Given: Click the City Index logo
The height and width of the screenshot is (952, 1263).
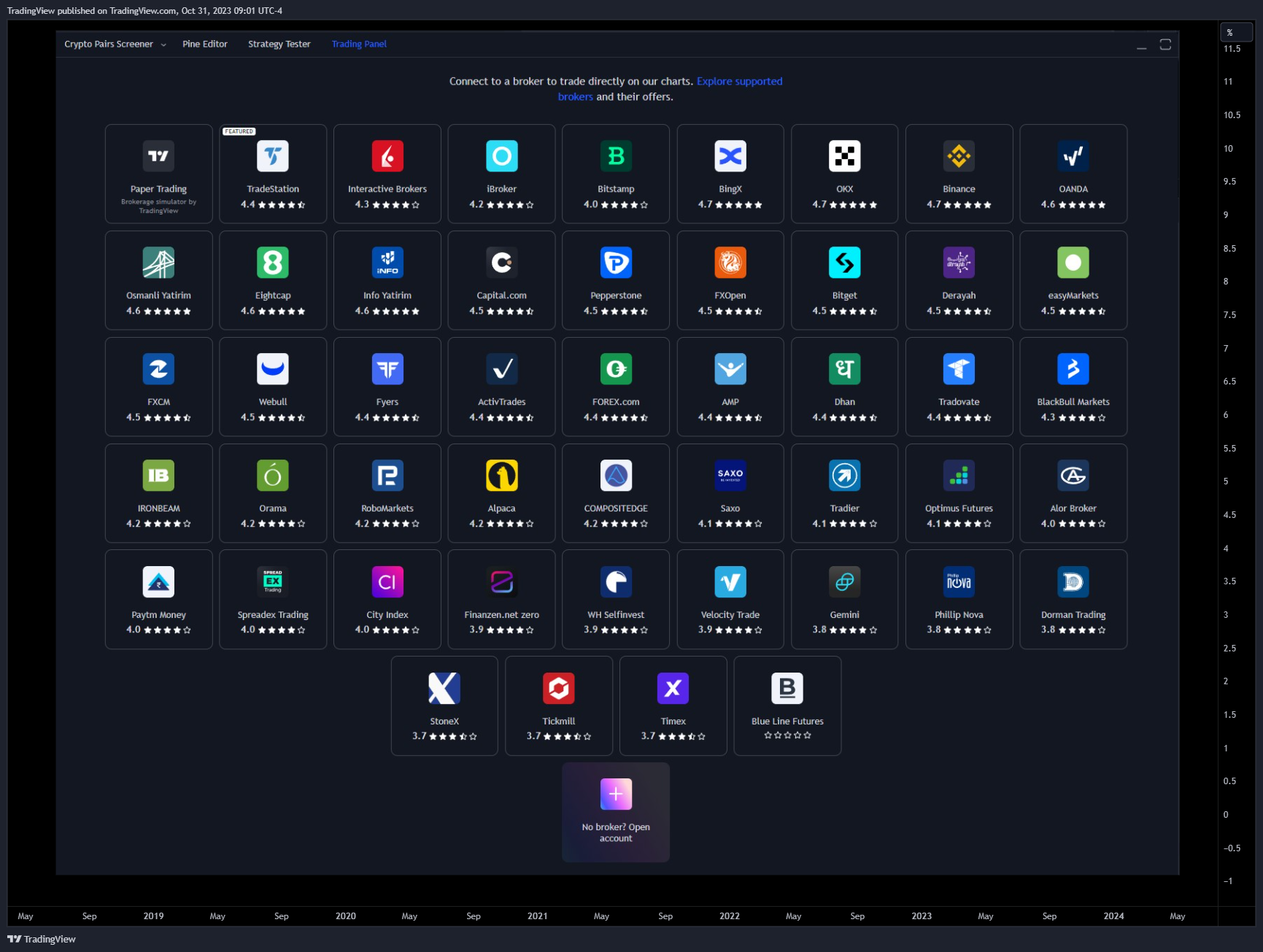Looking at the screenshot, I should 387,582.
